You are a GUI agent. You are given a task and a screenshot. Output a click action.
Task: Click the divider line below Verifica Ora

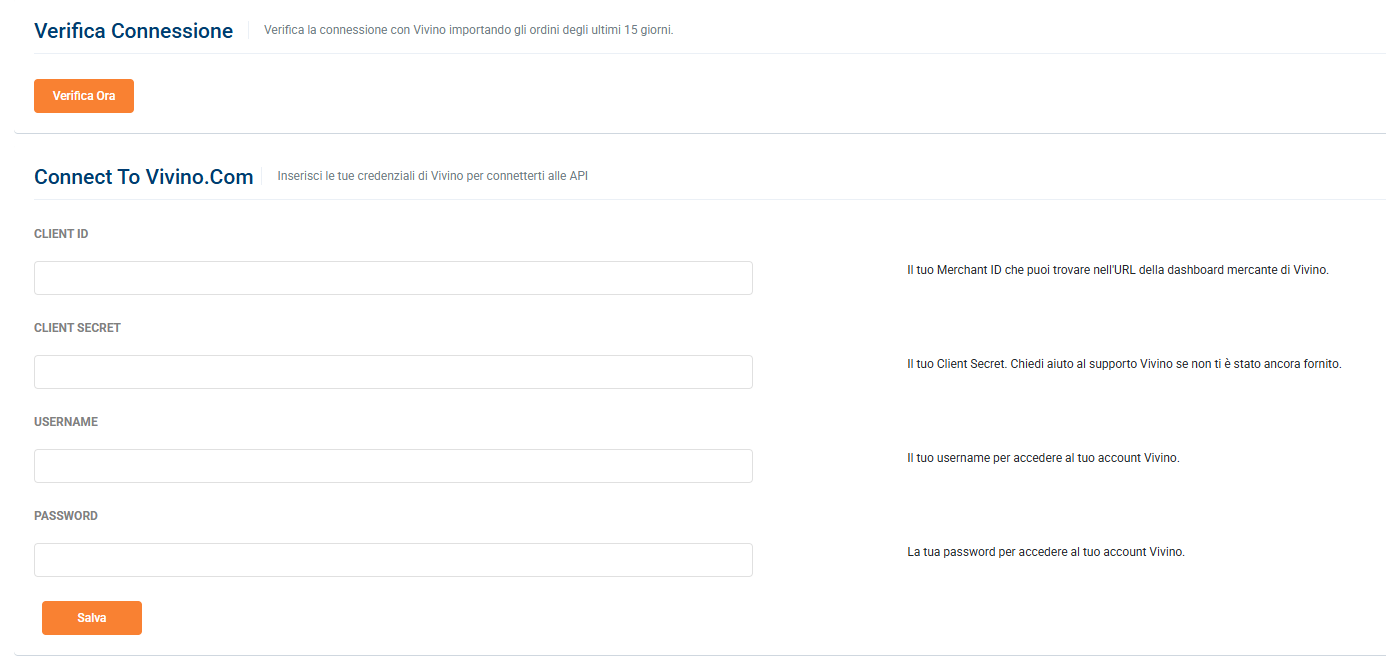coord(700,133)
